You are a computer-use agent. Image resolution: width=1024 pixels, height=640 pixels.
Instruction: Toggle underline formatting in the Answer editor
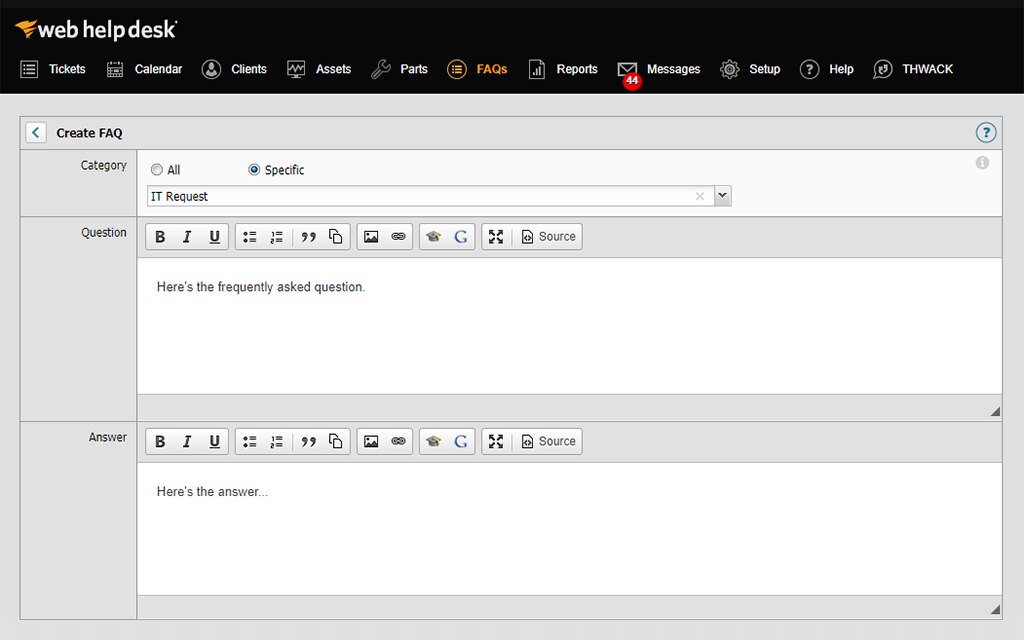[213, 441]
